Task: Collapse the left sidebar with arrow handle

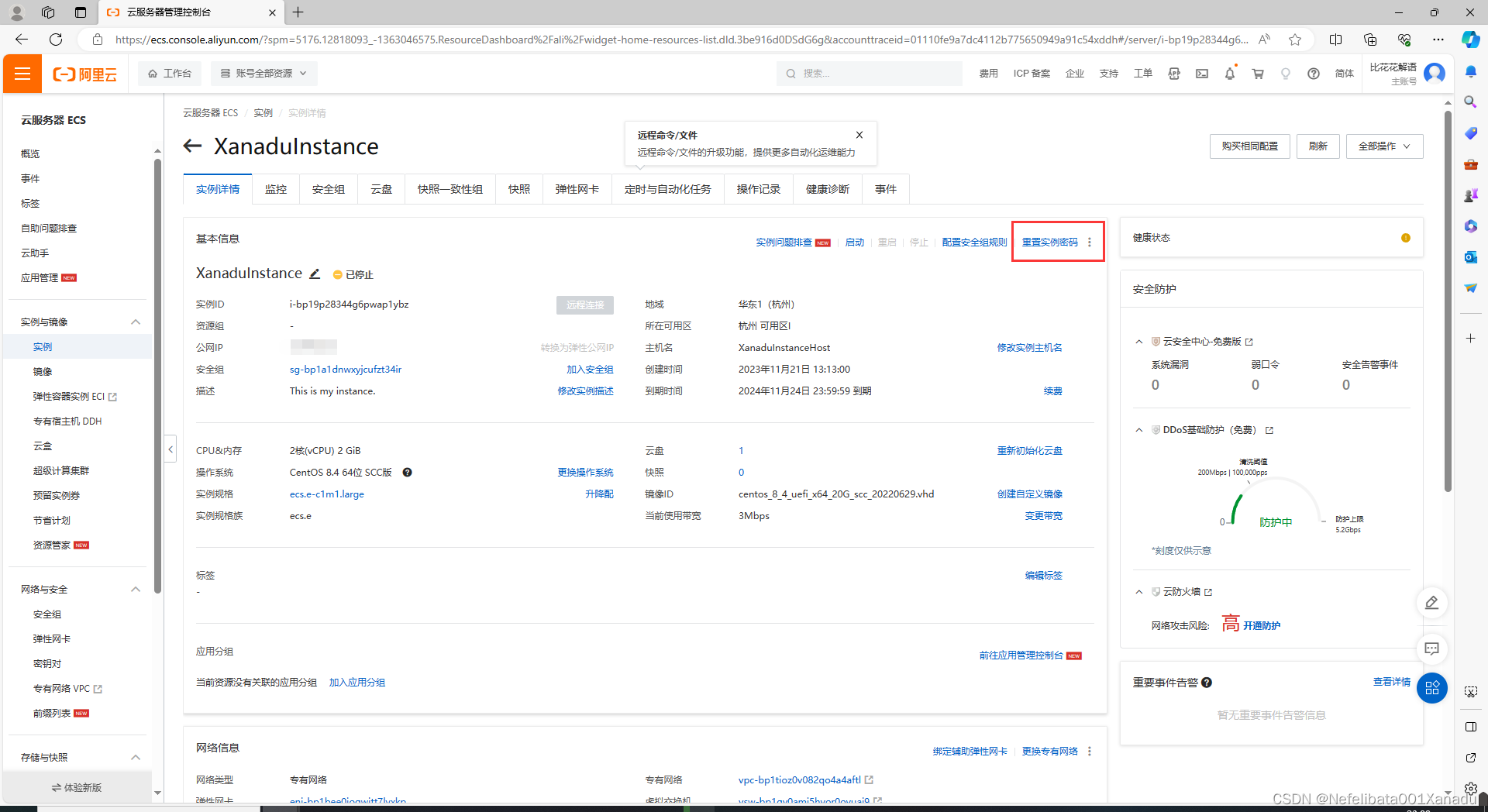Action: coord(170,449)
